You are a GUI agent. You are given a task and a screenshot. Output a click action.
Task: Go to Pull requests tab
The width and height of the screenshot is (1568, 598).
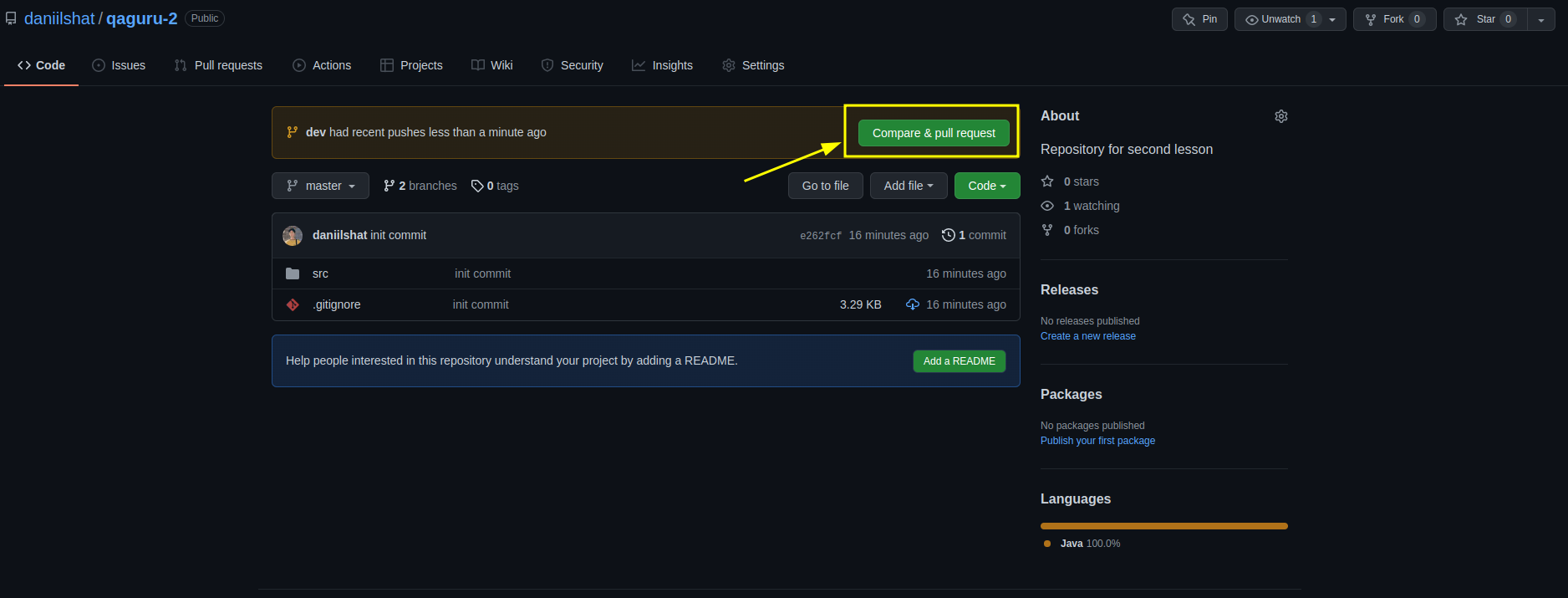point(218,65)
